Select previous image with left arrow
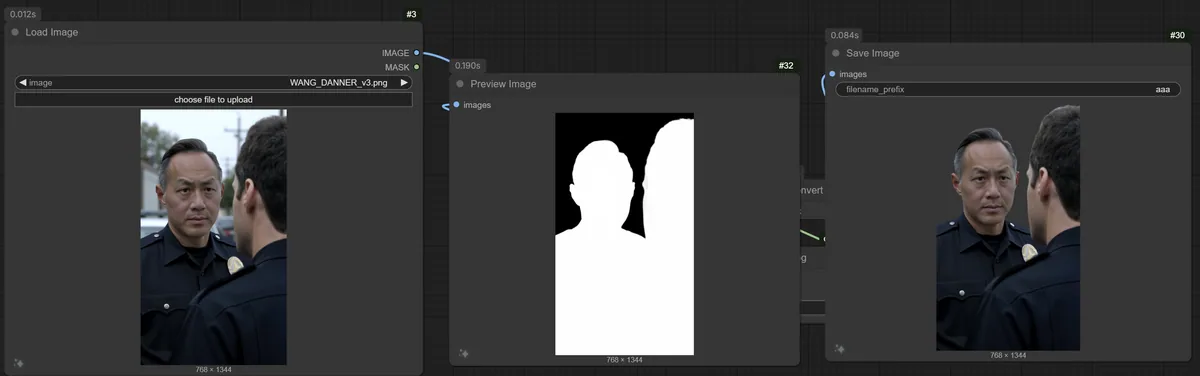 [x=22, y=83]
